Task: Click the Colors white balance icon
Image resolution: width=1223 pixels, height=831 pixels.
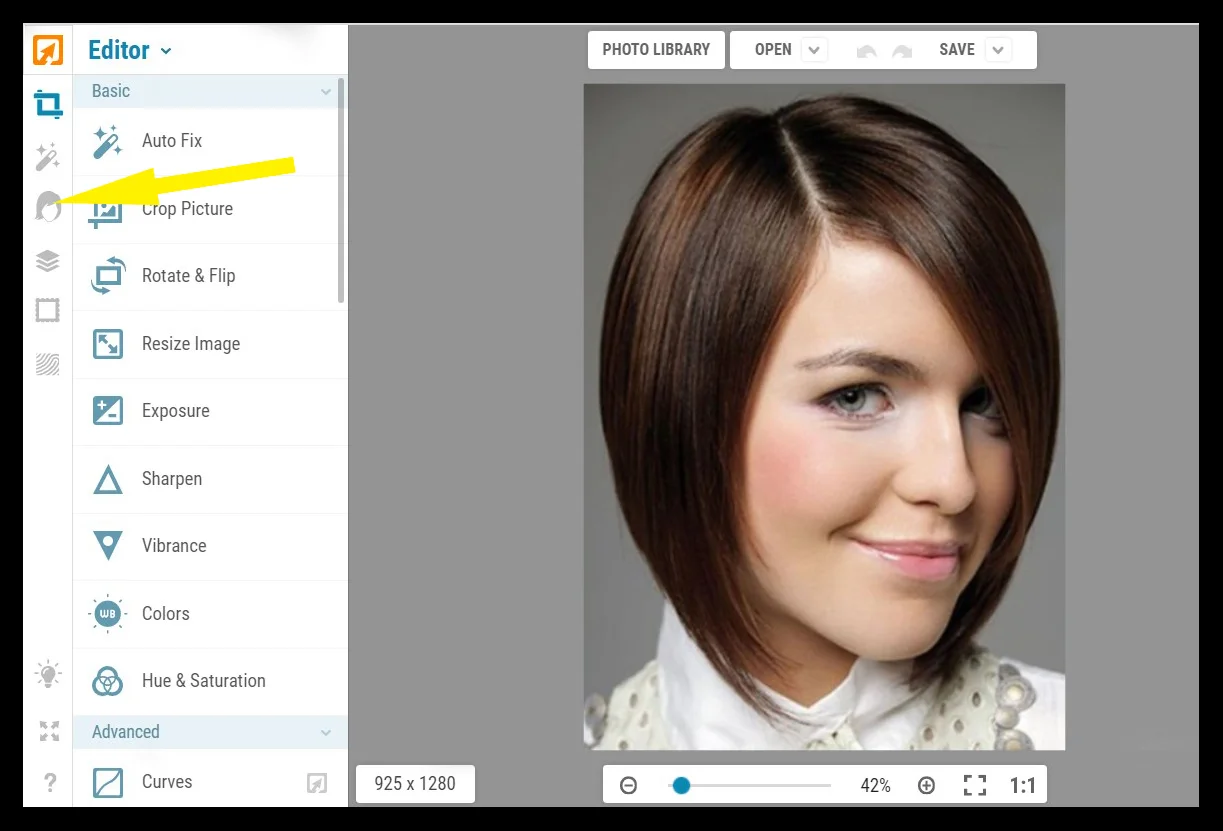Action: click(108, 614)
